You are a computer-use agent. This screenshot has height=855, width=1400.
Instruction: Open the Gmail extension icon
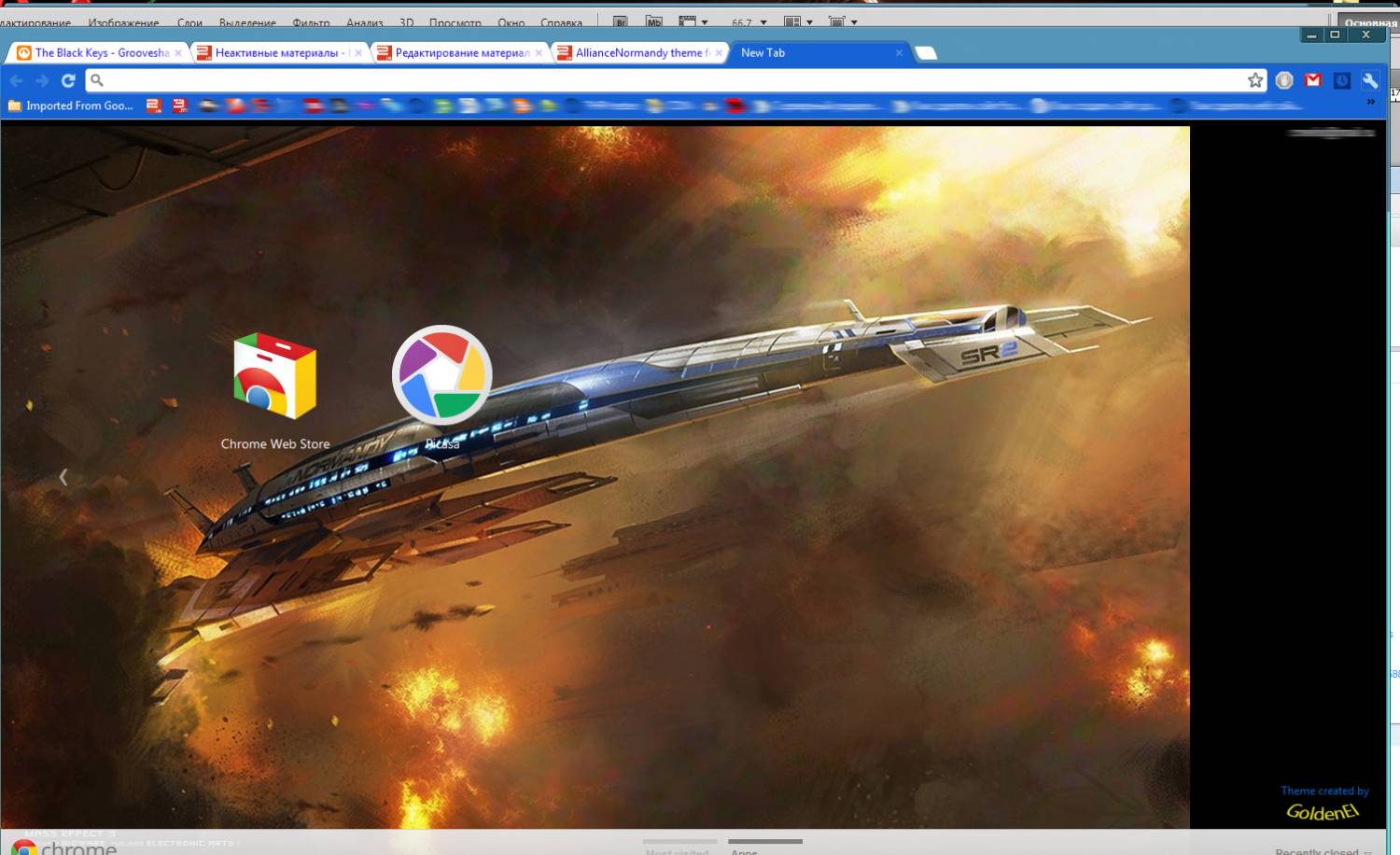tap(1313, 80)
